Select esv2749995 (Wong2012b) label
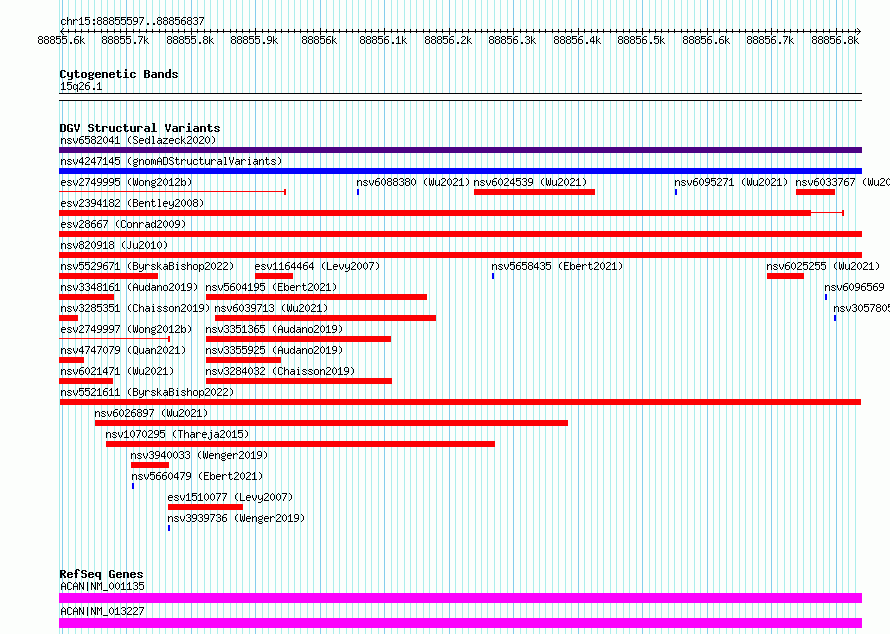This screenshot has height=634, width=890. click(126, 182)
